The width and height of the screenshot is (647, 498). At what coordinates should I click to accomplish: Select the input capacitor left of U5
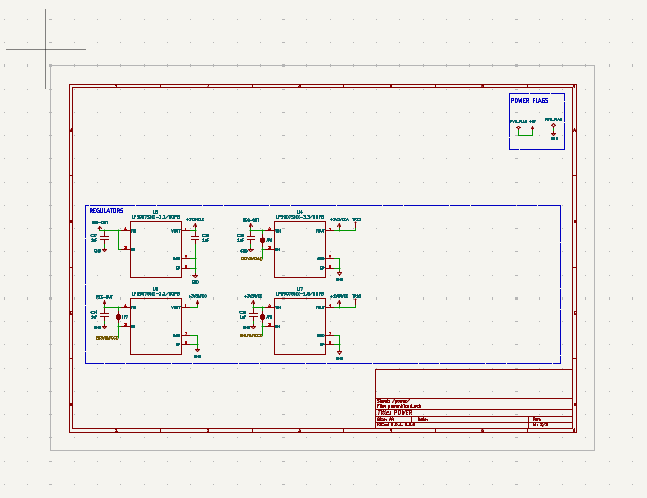(x=104, y=239)
